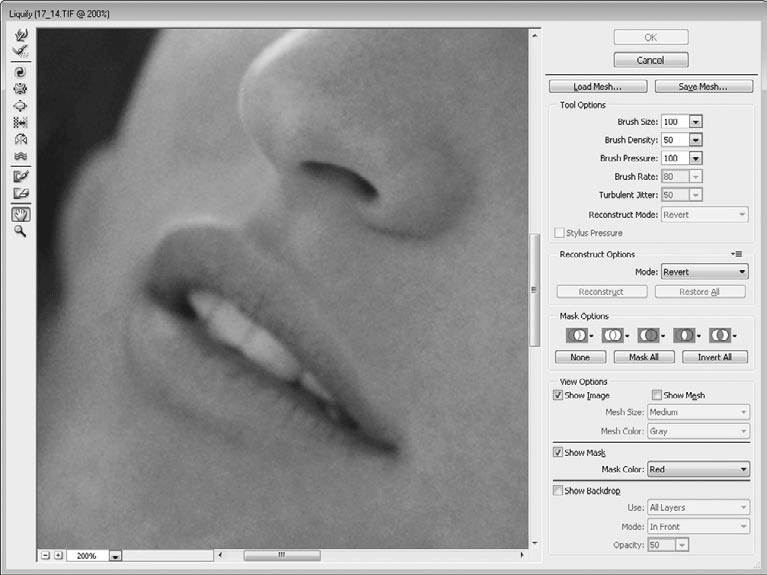Select the Zoom magnifier tool
Image resolution: width=767 pixels, height=575 pixels.
(x=21, y=231)
